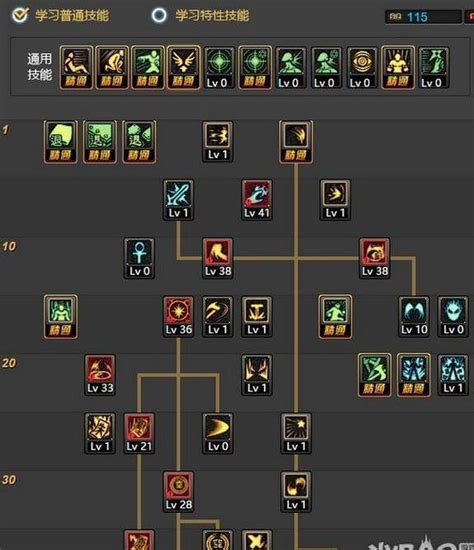This screenshot has height=550, width=474.
Task: Click the blue ankh Lv 0 skill icon
Action: tap(139, 259)
